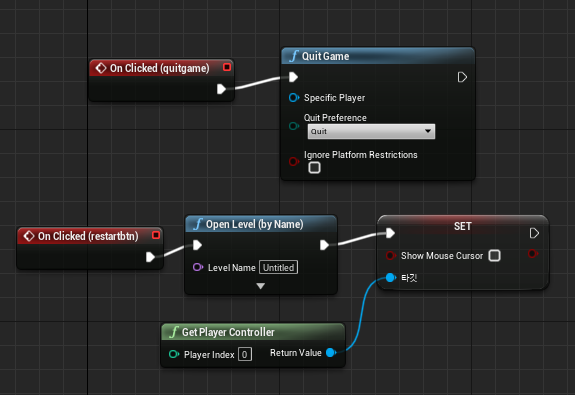The height and width of the screenshot is (395, 575).
Task: Click the Quit Game input execution pin
Action: coord(293,77)
